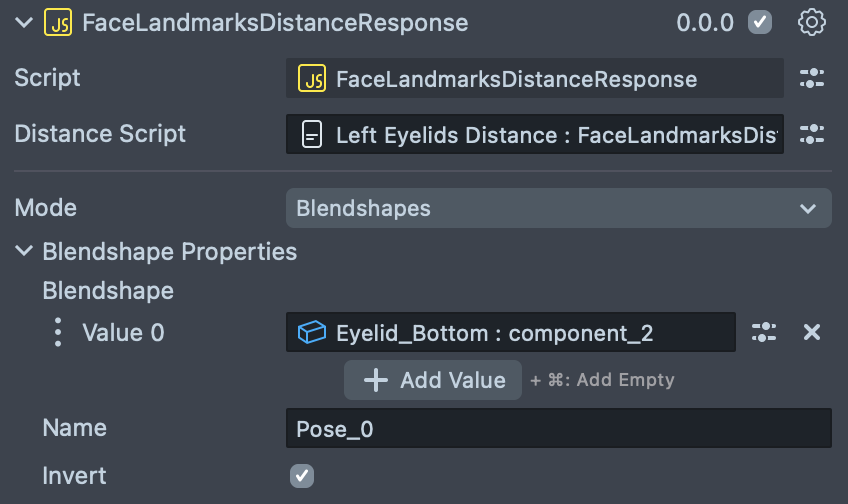Click the cube icon in Eyelid_Bottom field
Image resolution: width=848 pixels, height=504 pixels.
[x=313, y=333]
